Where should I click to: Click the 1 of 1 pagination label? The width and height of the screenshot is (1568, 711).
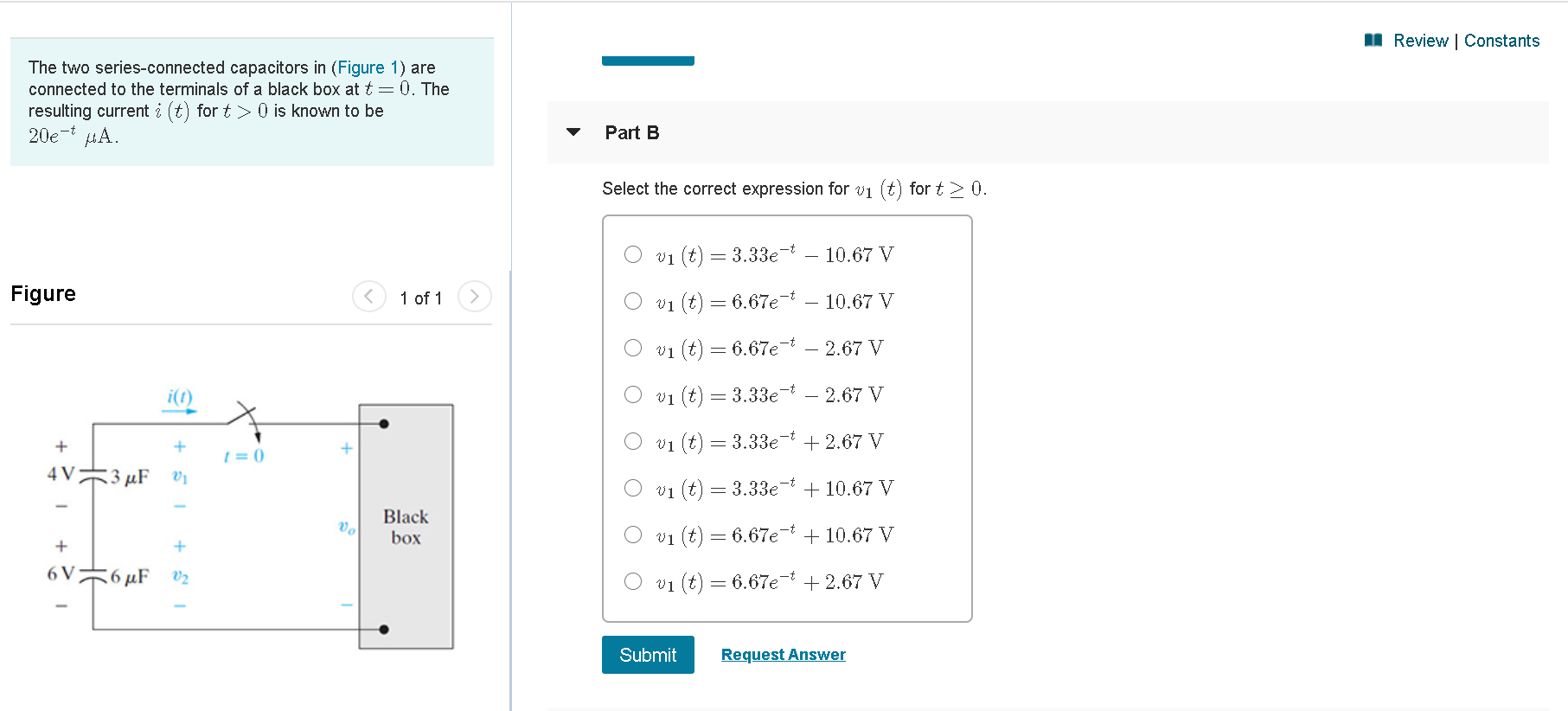coord(421,298)
